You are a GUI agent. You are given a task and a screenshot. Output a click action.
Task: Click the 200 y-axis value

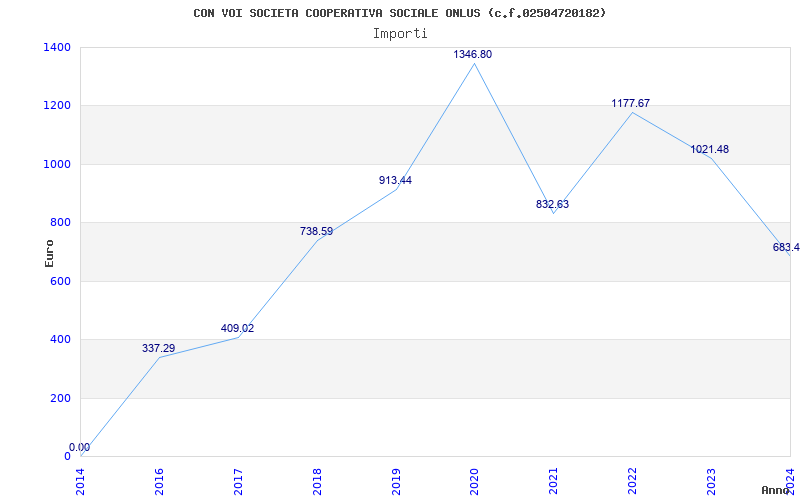61,398
